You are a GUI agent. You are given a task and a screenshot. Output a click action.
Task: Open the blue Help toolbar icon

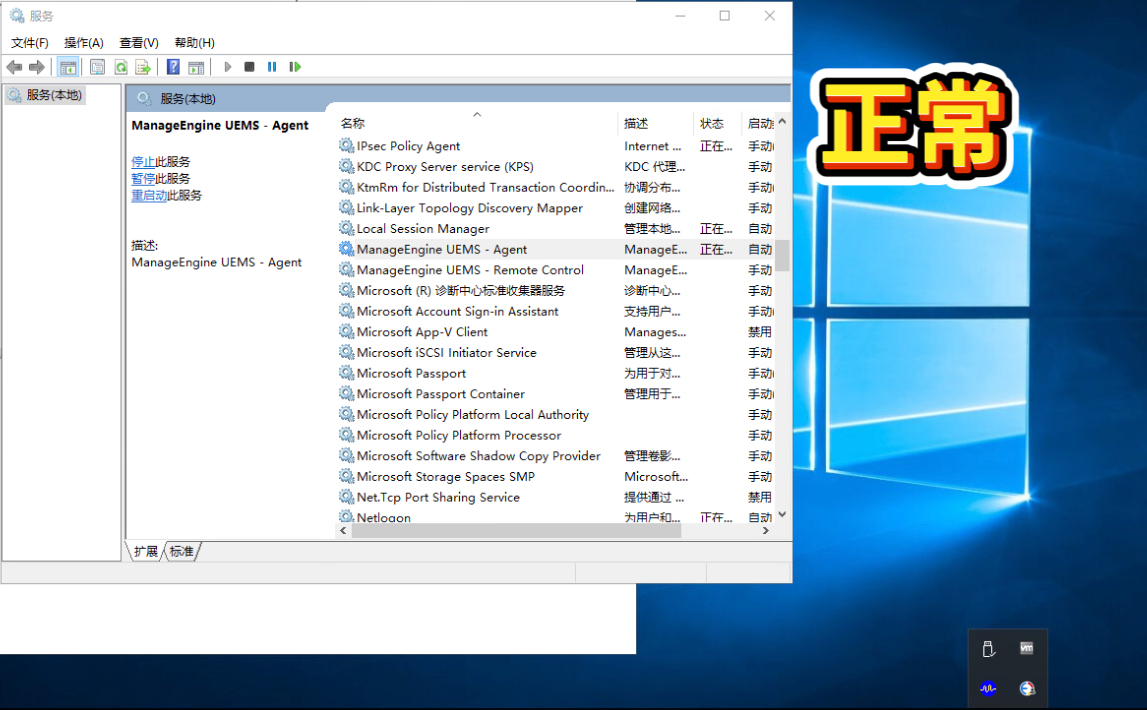coord(173,67)
